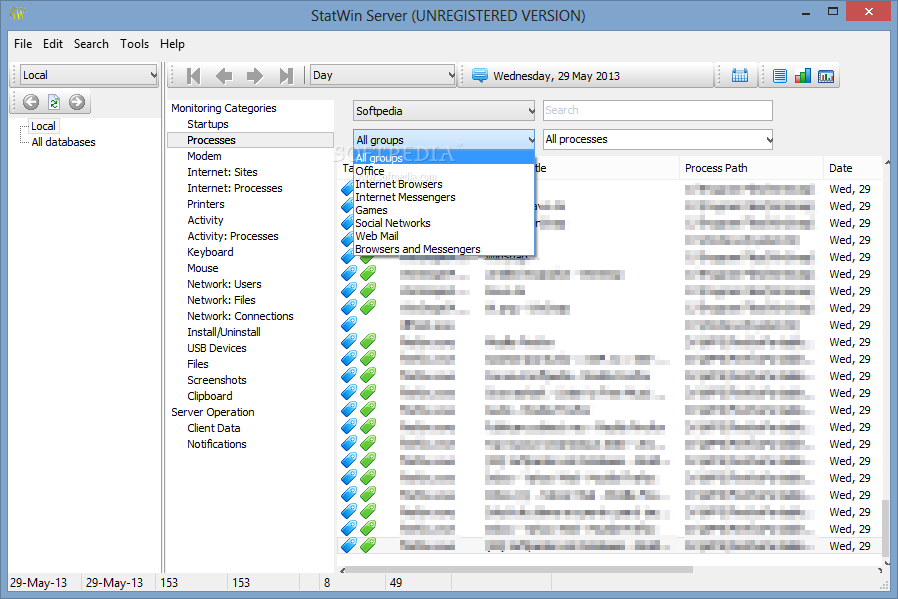Screen dimensions: 898x599
Task: Click the back arrow in left panel
Action: pos(31,102)
